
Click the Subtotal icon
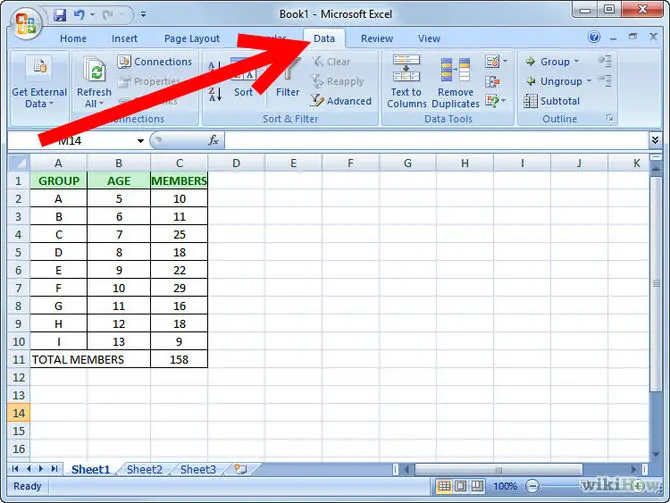point(530,101)
